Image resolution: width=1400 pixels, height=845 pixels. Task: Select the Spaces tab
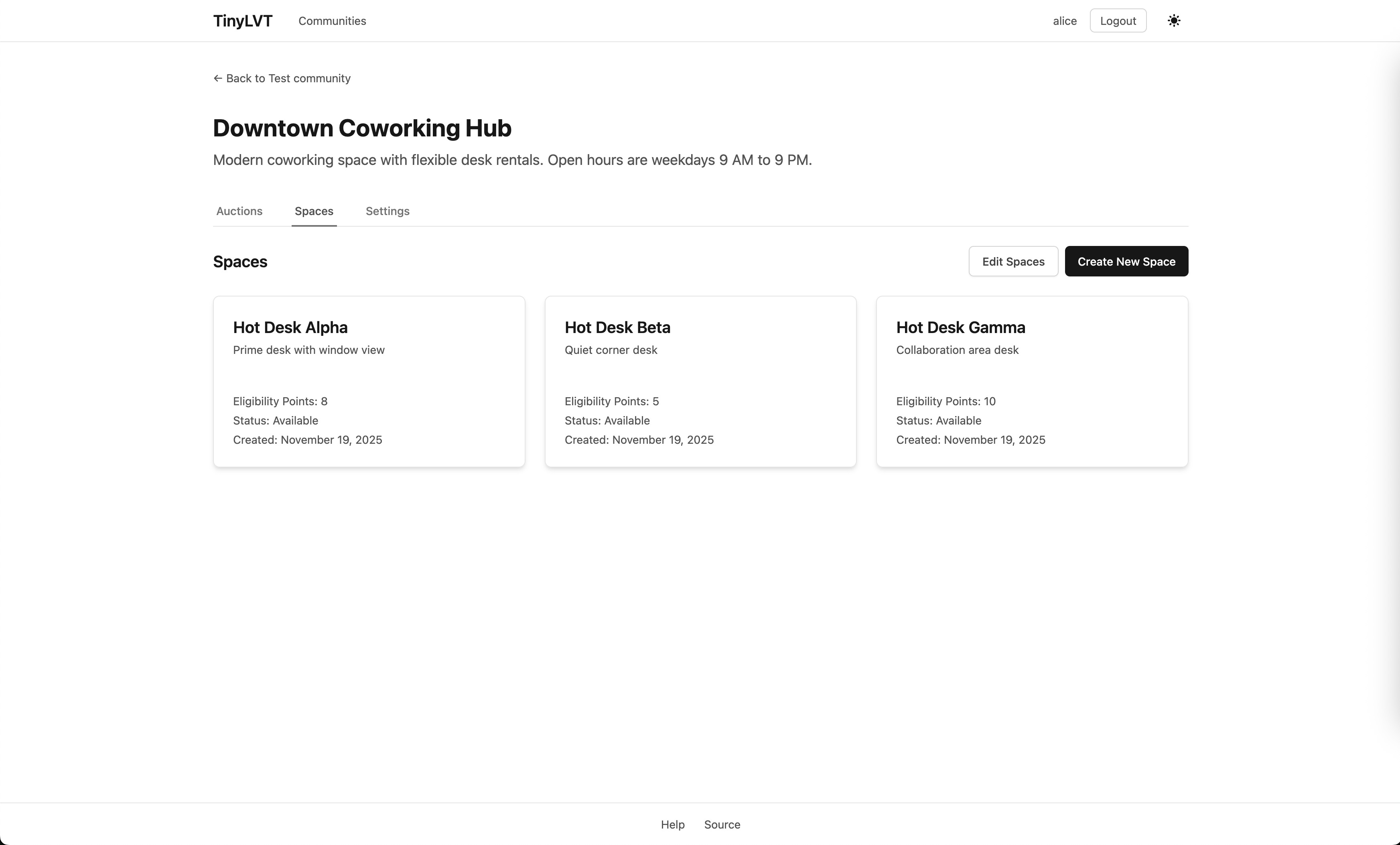pos(314,211)
